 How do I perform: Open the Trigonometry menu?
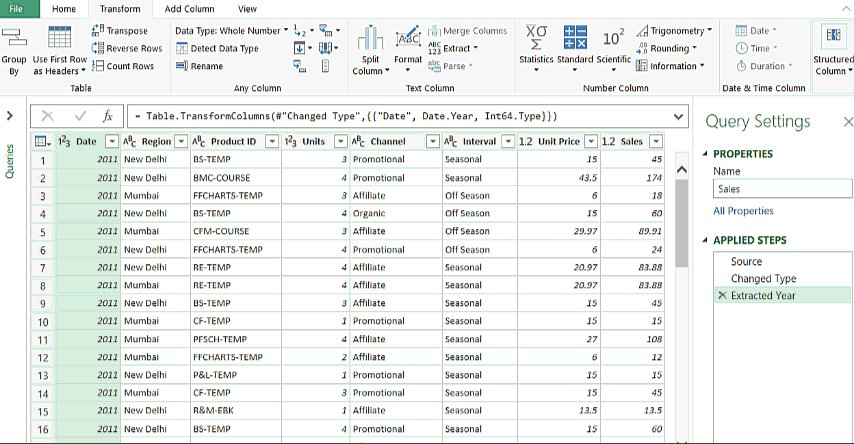click(x=674, y=31)
